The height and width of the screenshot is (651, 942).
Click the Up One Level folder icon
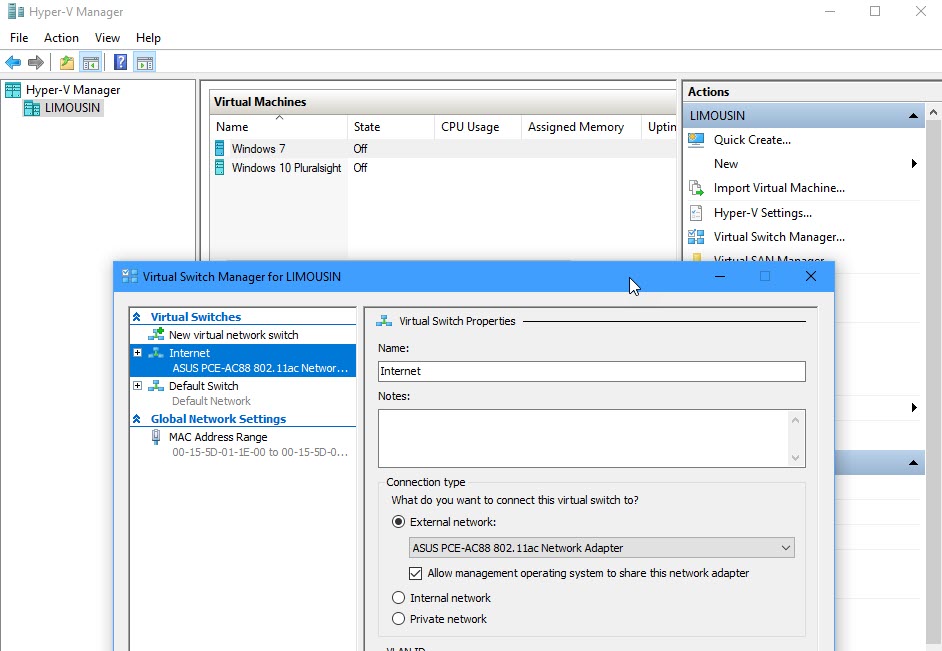pos(66,63)
